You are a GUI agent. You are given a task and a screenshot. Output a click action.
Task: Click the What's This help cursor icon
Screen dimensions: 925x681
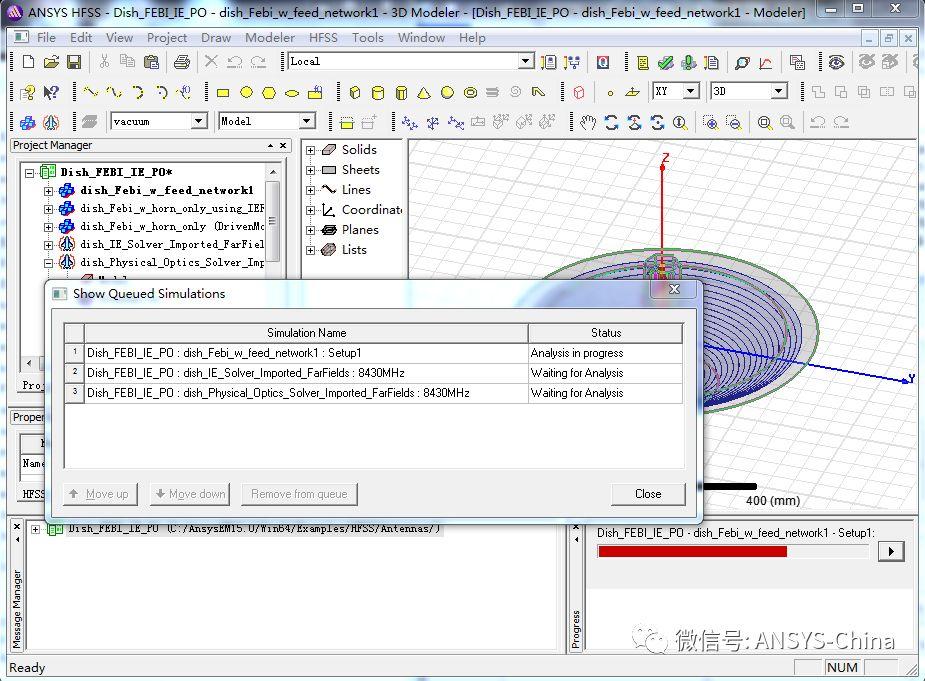(51, 92)
